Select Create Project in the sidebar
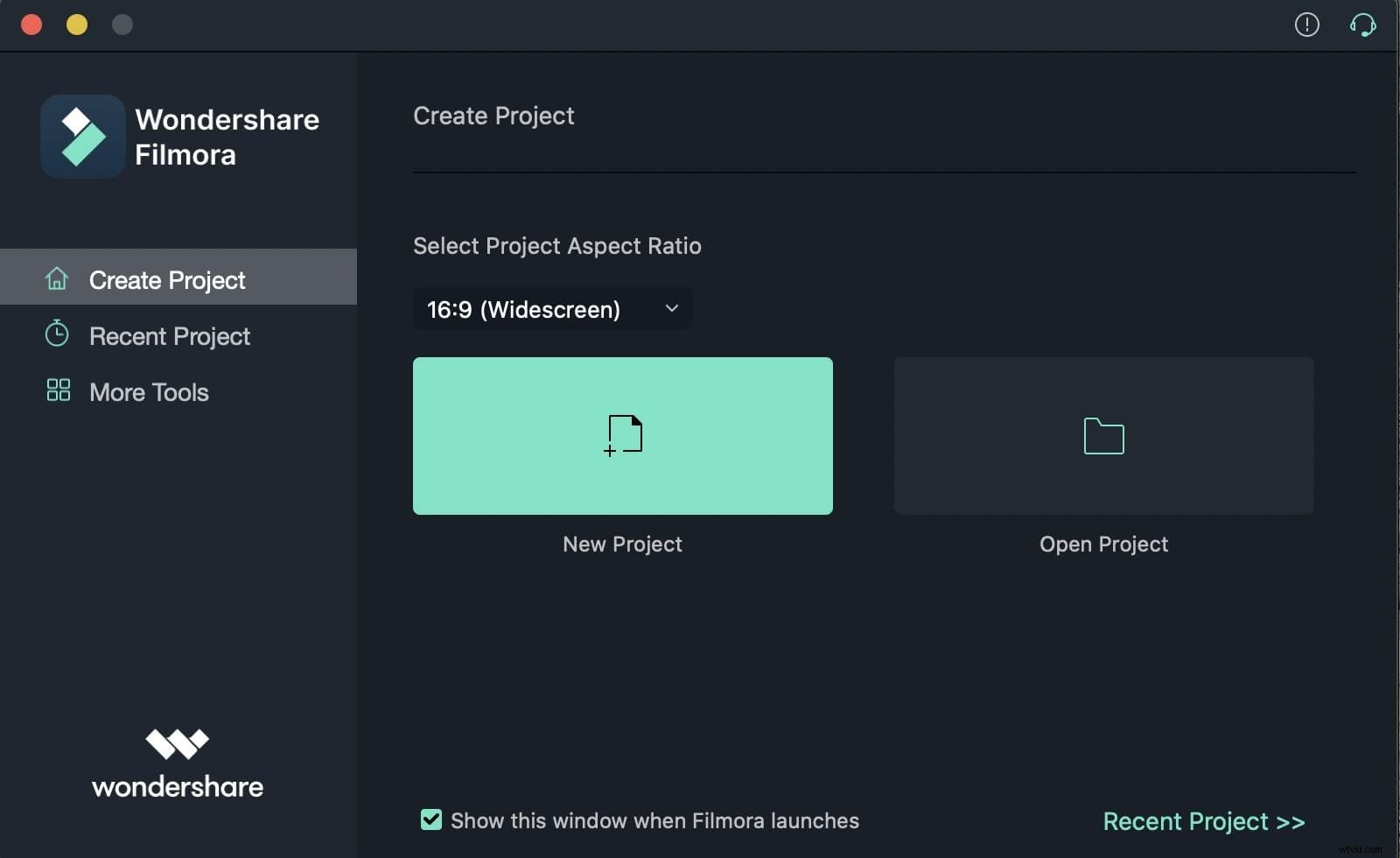The width and height of the screenshot is (1400, 858). 166,279
